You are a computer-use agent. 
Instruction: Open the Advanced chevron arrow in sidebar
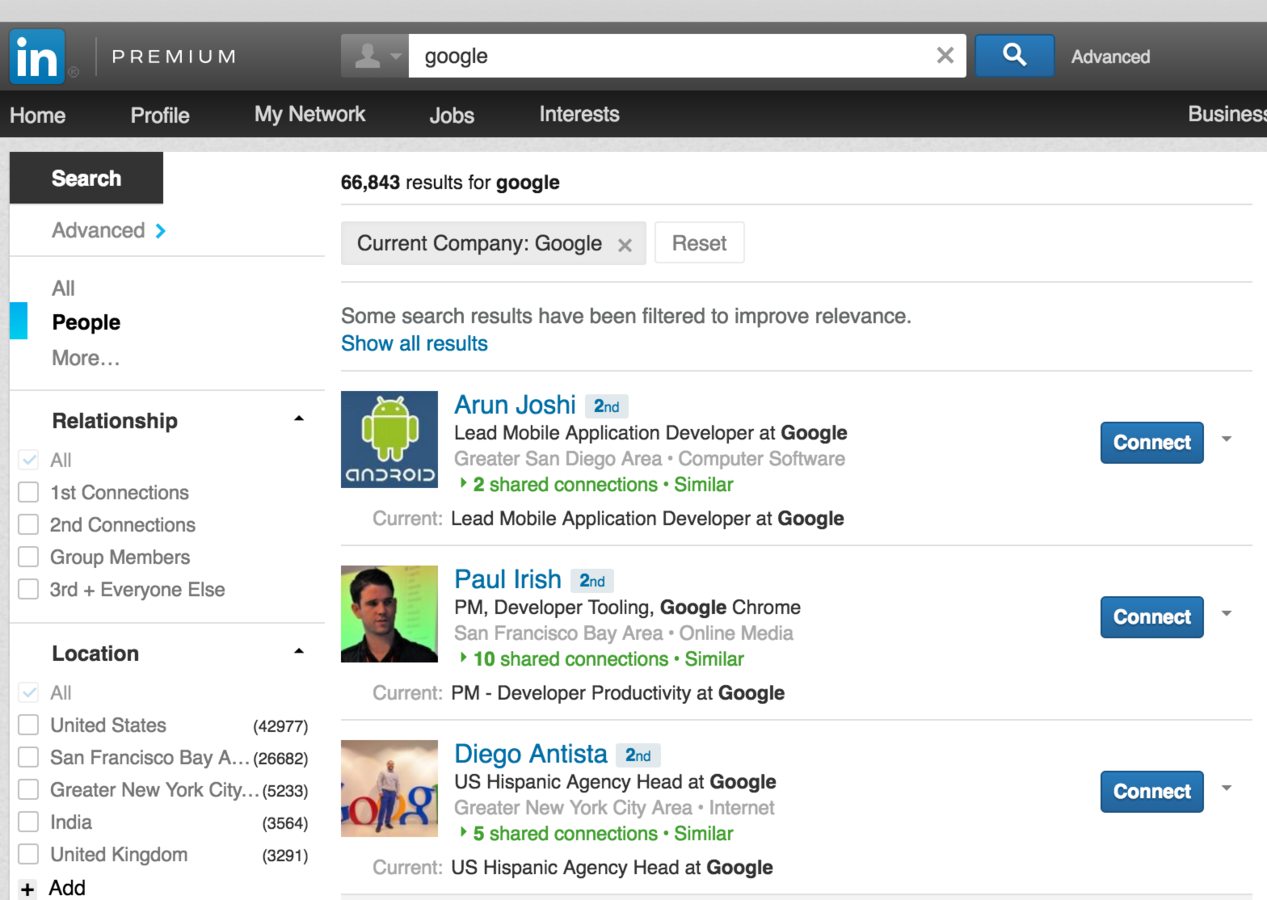pyautogui.click(x=160, y=231)
